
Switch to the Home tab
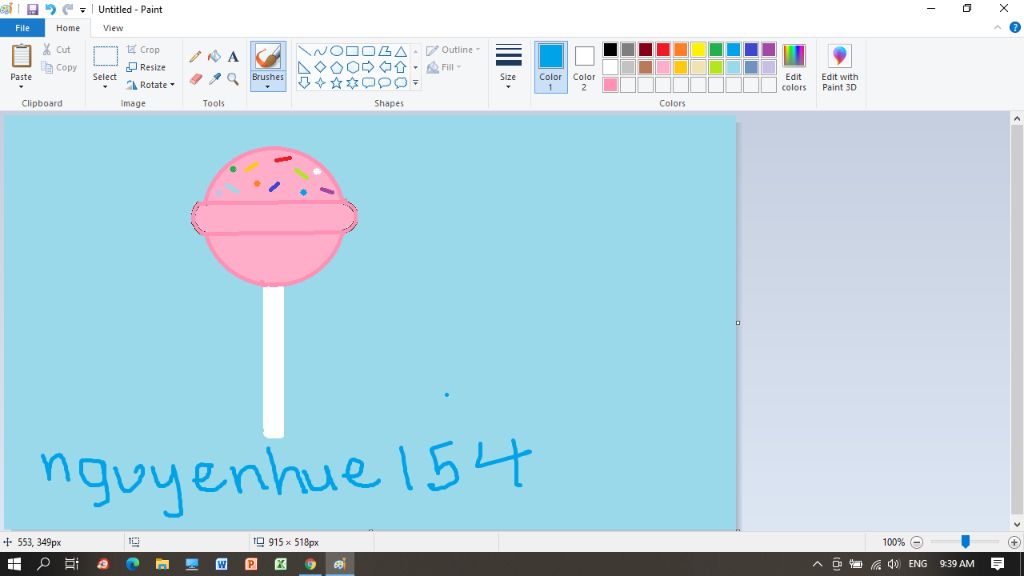68,28
